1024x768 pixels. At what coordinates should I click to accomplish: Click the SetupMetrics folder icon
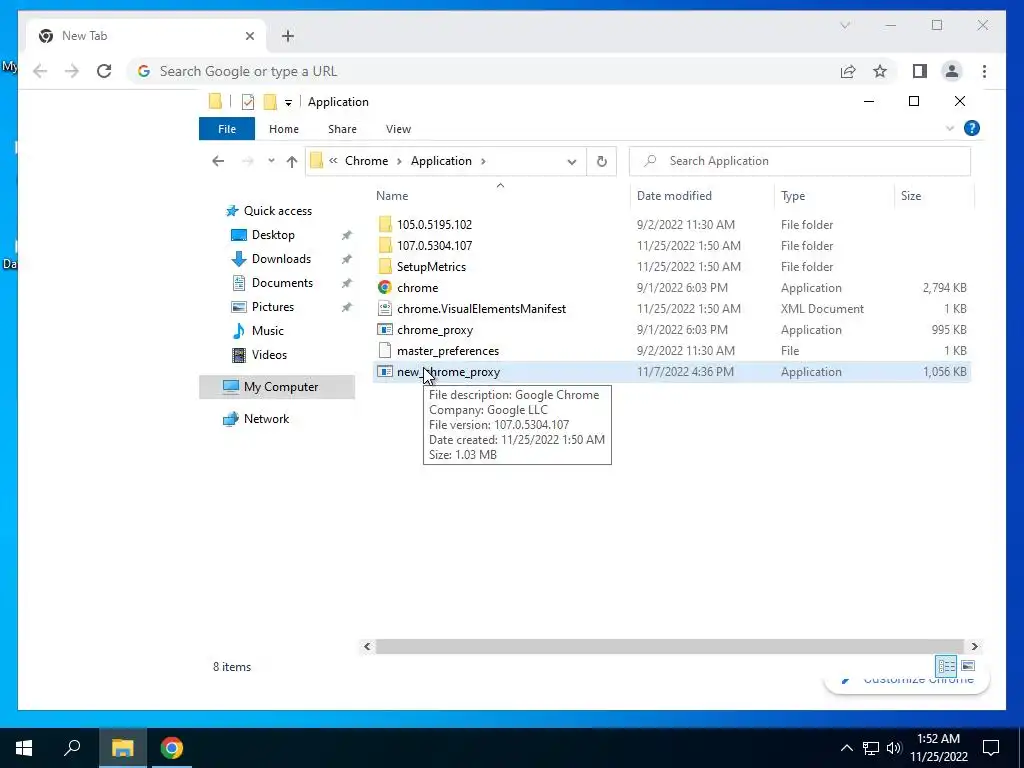385,266
